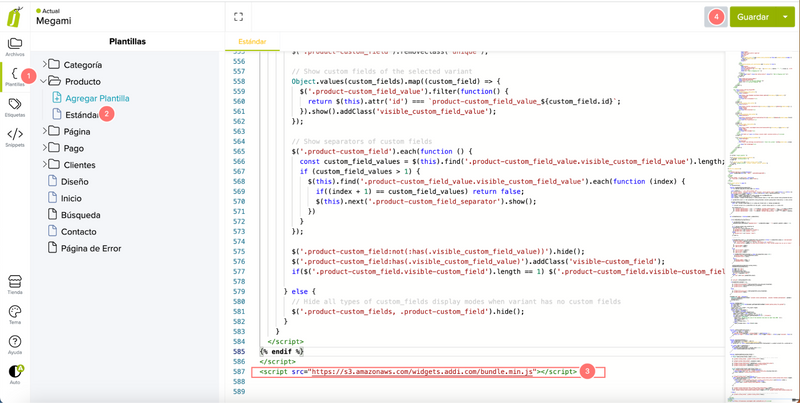
Task: Click the Ayuda help icon
Action: click(14, 344)
